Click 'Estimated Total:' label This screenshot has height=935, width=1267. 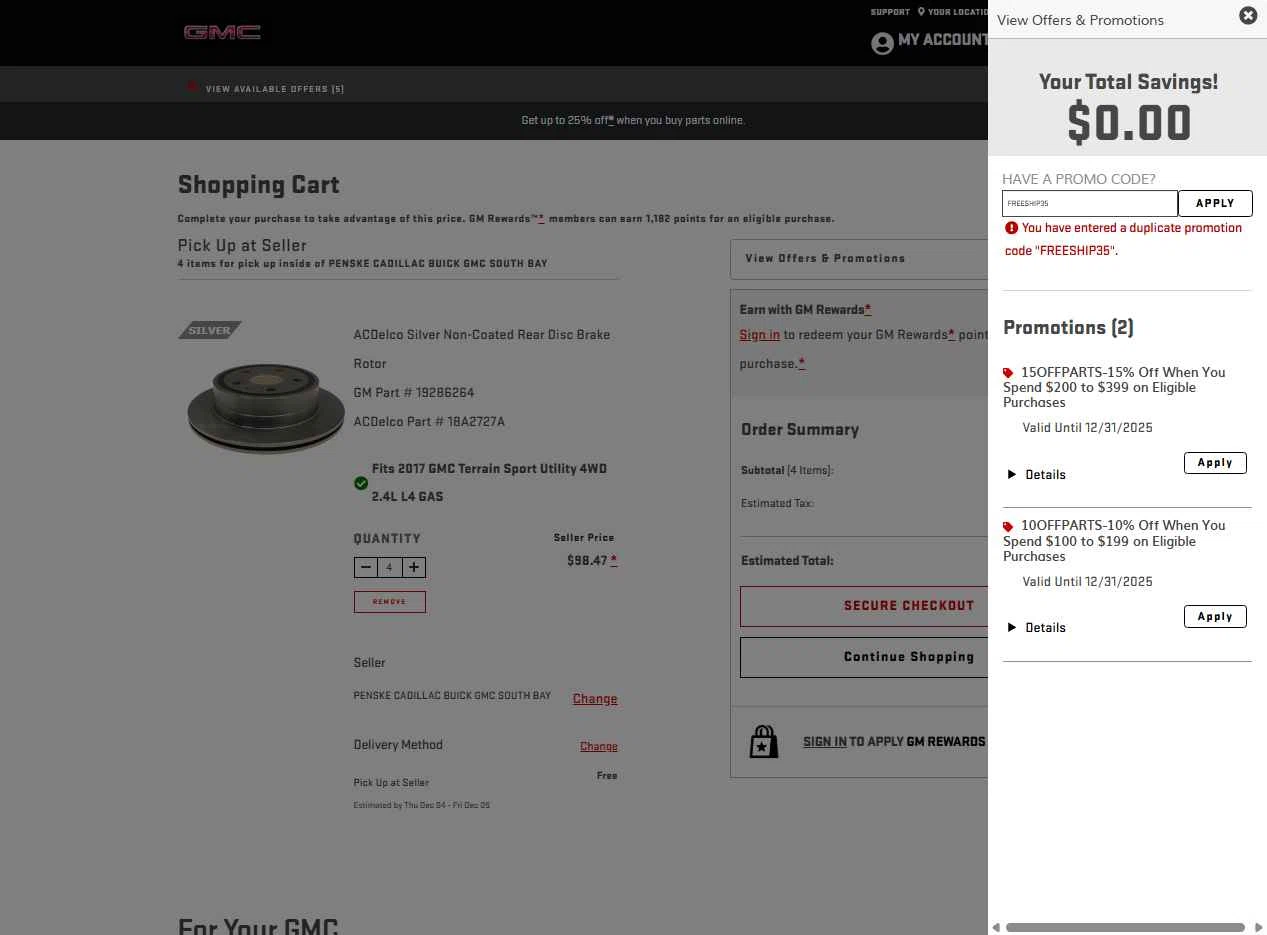point(787,561)
